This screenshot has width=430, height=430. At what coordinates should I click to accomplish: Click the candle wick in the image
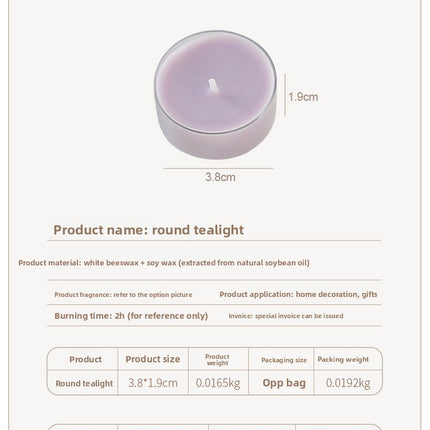click(x=213, y=86)
